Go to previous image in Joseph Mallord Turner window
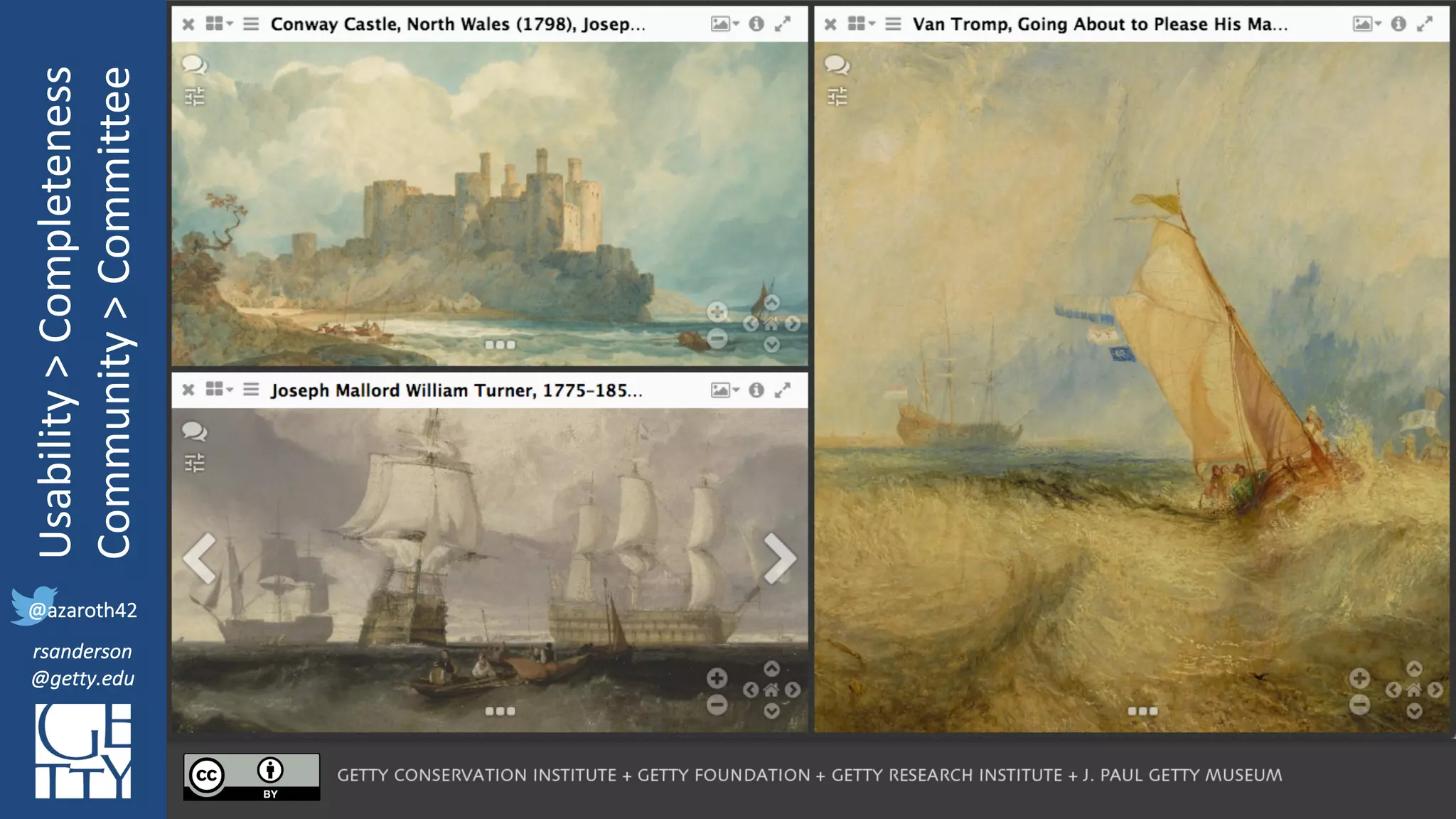The height and width of the screenshot is (819, 1456). coord(200,558)
